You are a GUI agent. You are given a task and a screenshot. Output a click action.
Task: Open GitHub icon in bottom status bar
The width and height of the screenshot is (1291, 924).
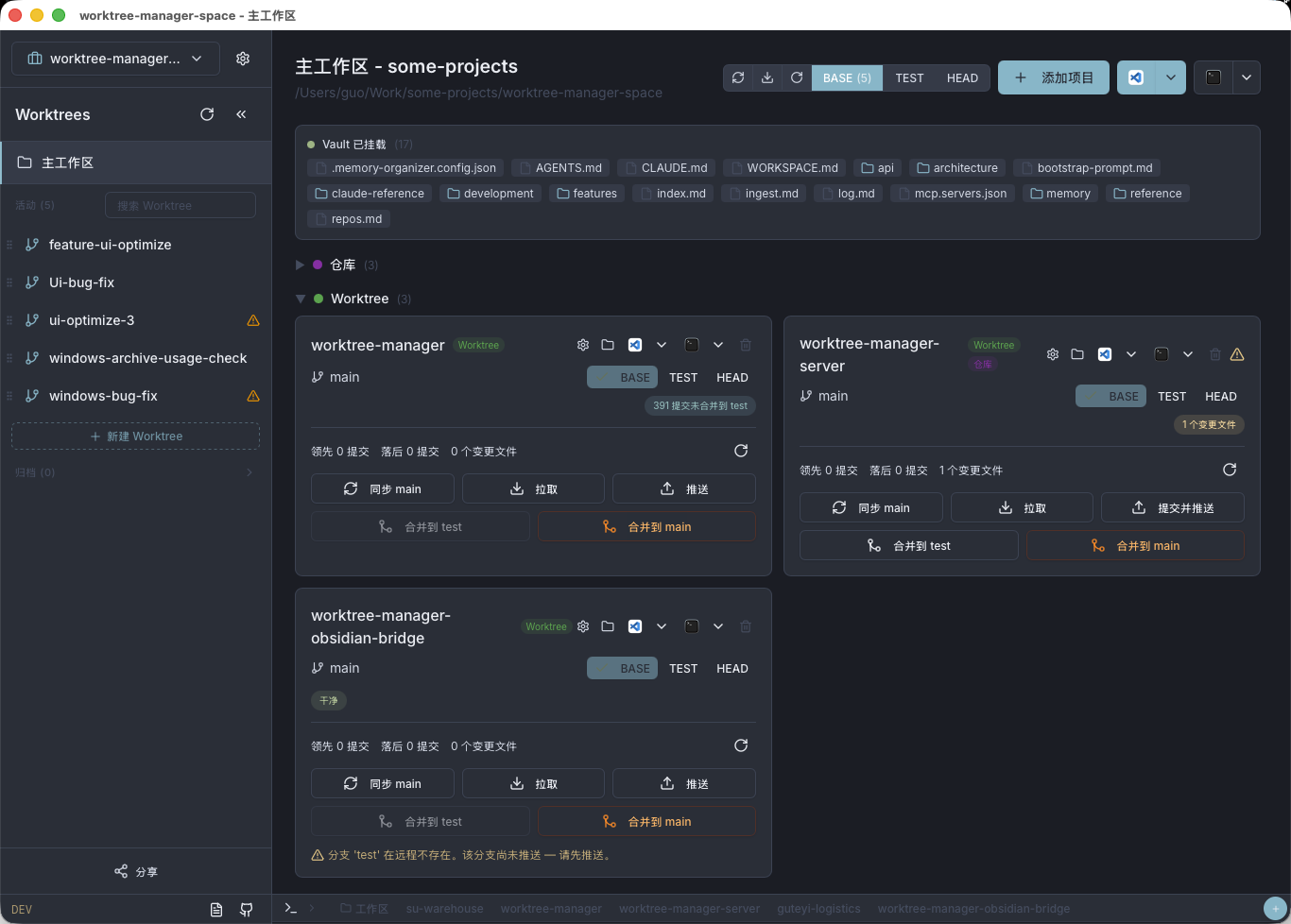(x=247, y=910)
